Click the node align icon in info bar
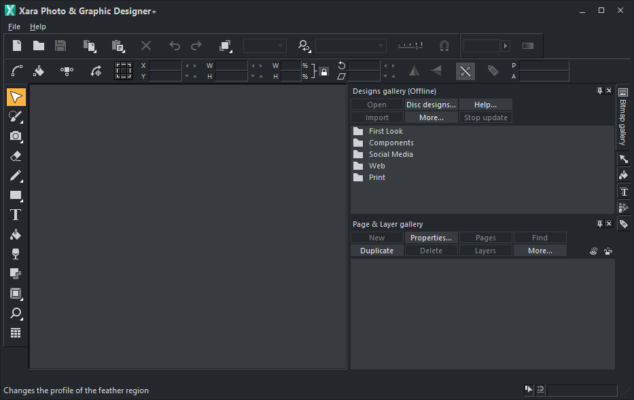 (67, 71)
